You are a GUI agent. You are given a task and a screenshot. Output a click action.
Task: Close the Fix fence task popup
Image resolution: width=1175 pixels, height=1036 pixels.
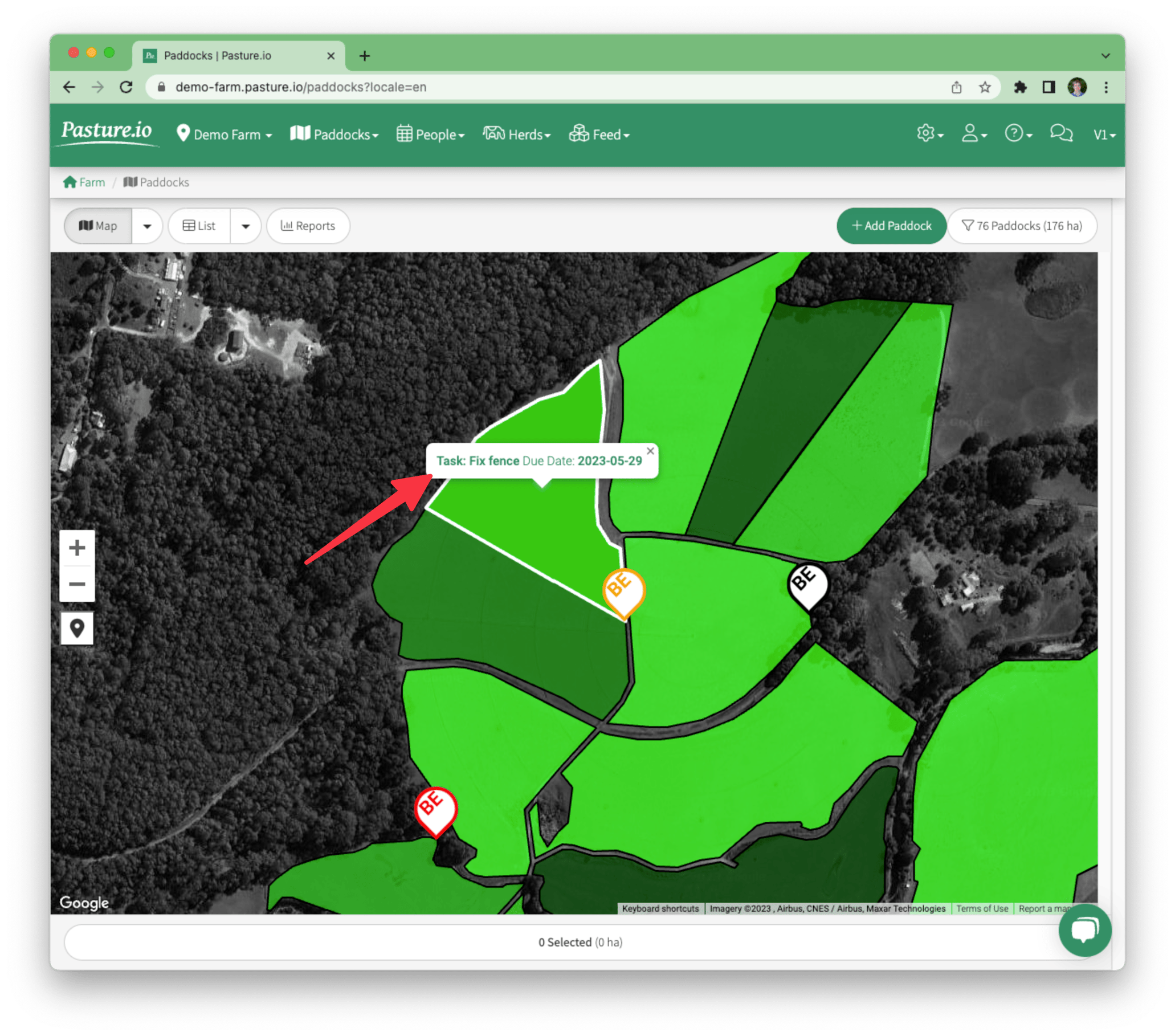pyautogui.click(x=650, y=451)
